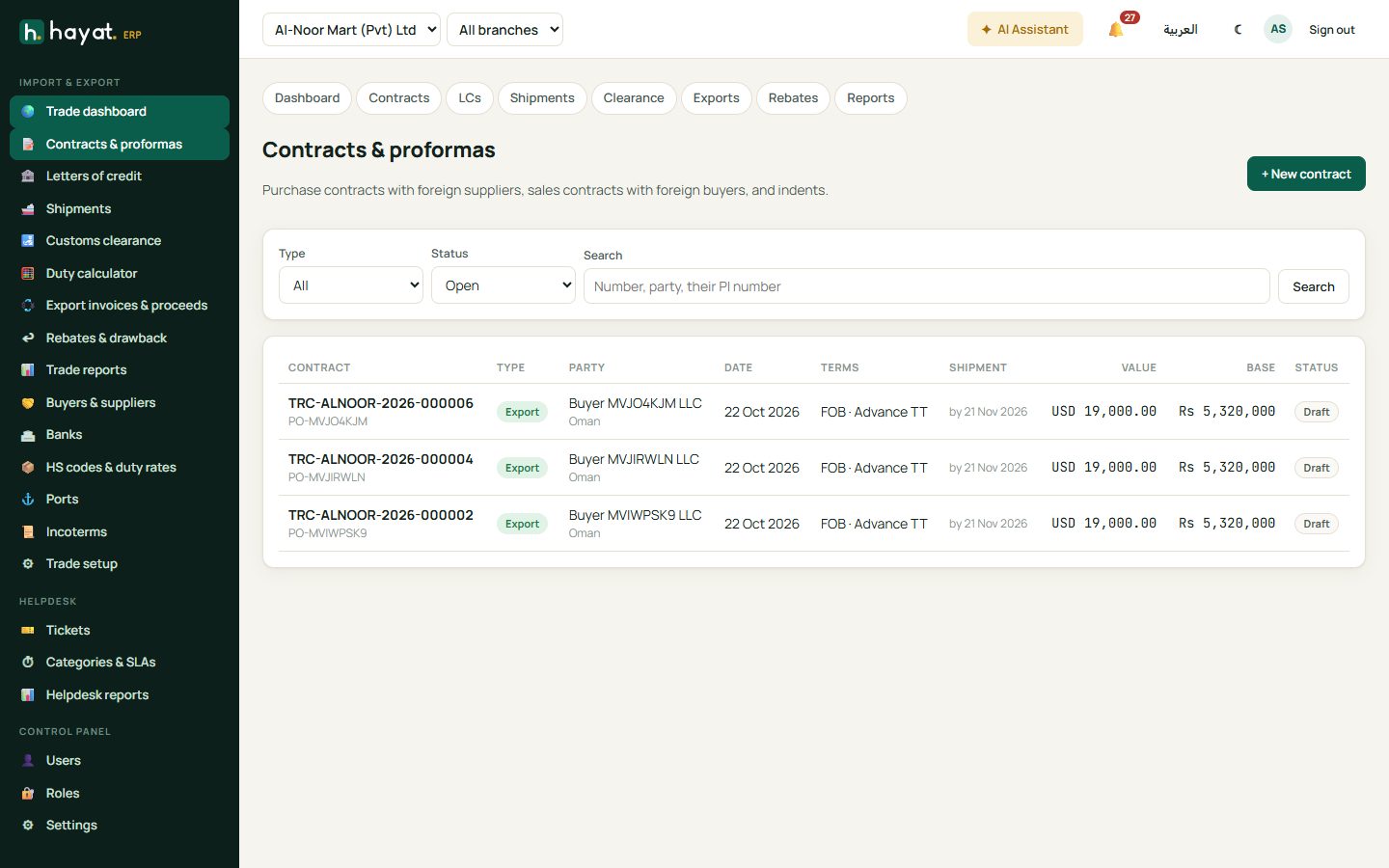Open Settings in the control panel

tap(120, 826)
